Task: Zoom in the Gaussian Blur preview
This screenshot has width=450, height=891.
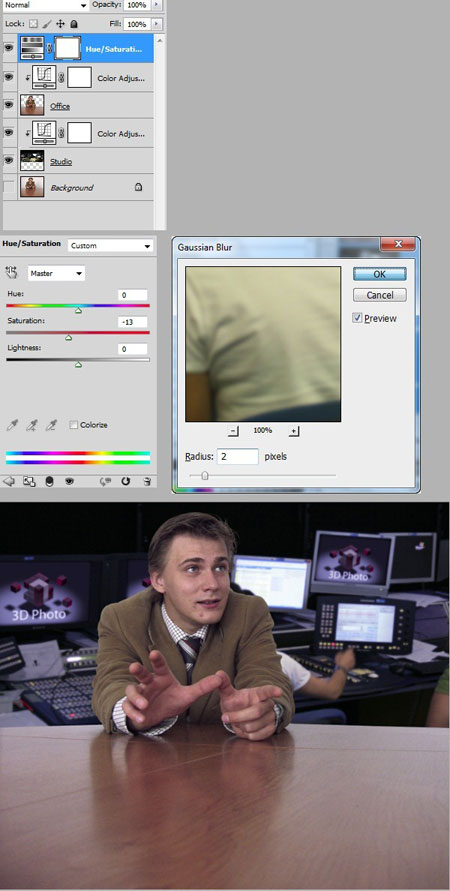Action: click(x=294, y=431)
